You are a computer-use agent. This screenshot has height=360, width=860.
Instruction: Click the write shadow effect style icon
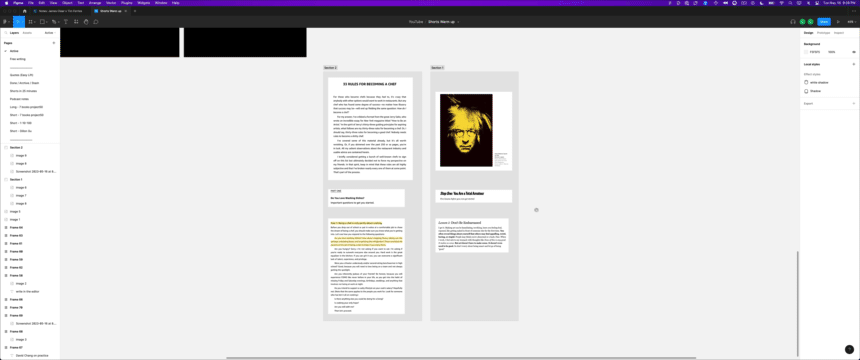806,82
